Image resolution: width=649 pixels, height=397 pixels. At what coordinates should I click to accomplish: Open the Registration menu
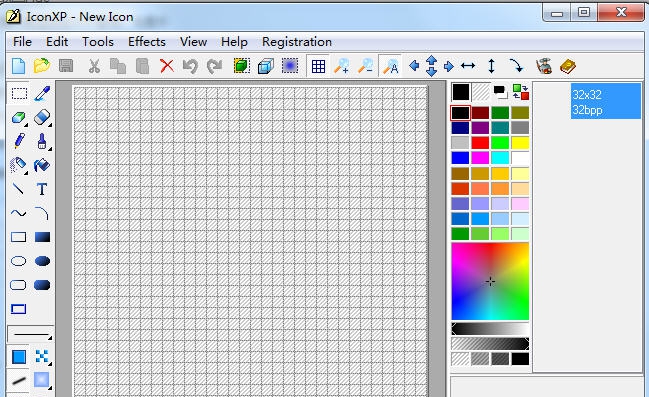coord(297,42)
